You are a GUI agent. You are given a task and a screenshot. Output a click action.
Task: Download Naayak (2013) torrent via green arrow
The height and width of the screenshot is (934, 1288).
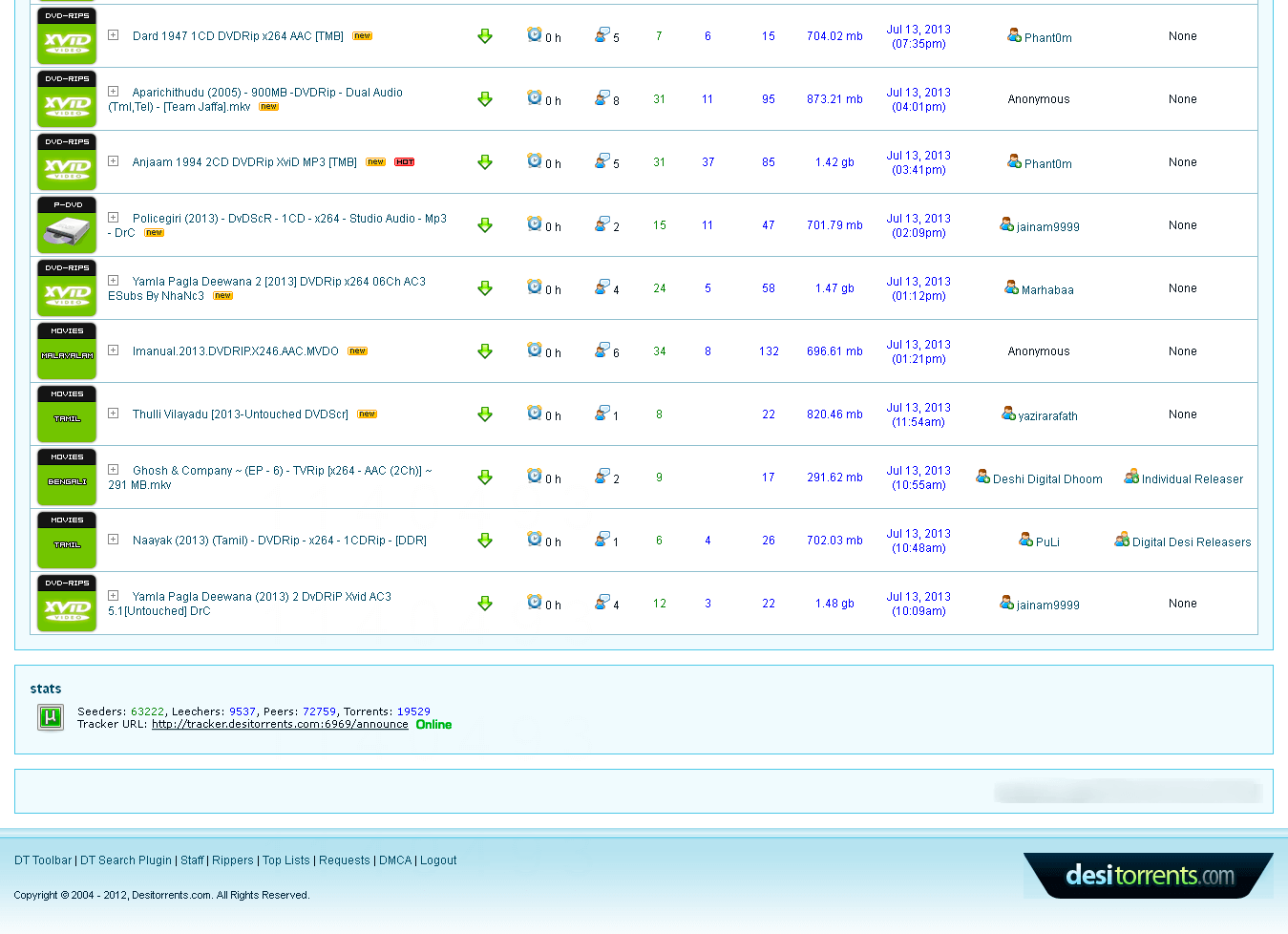tap(485, 541)
